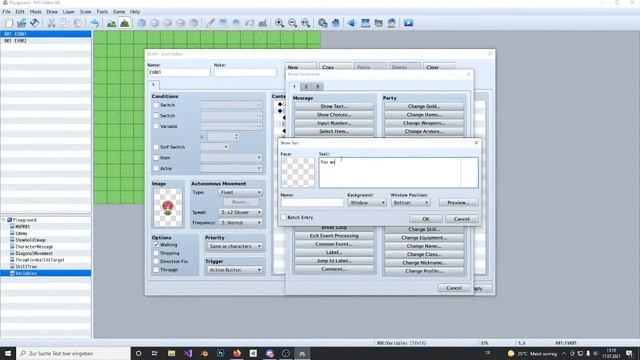Select the Rectangle drawing tool
The width and height of the screenshot is (640, 360).
coord(223,23)
